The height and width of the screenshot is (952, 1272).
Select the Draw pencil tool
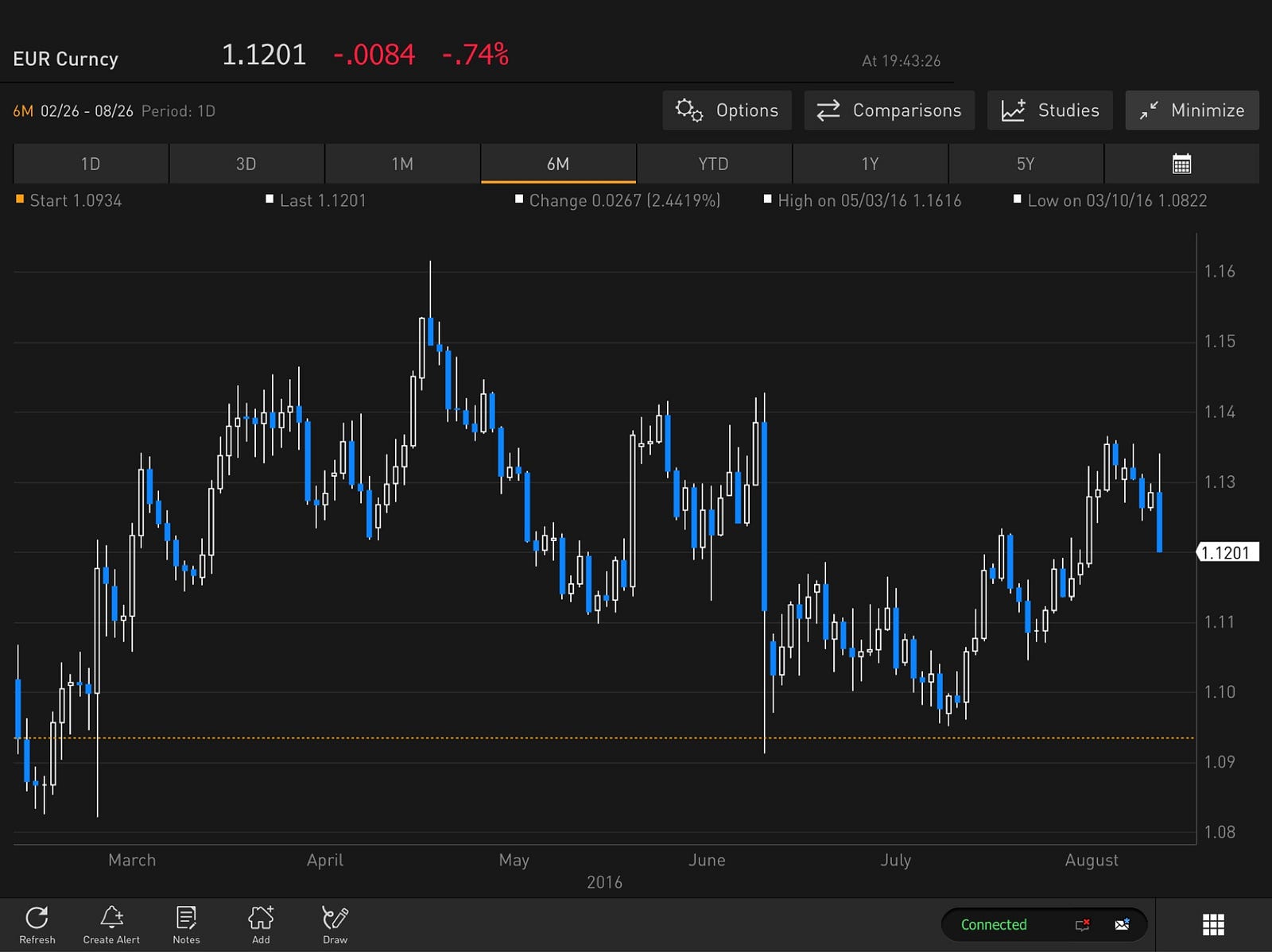[x=335, y=919]
